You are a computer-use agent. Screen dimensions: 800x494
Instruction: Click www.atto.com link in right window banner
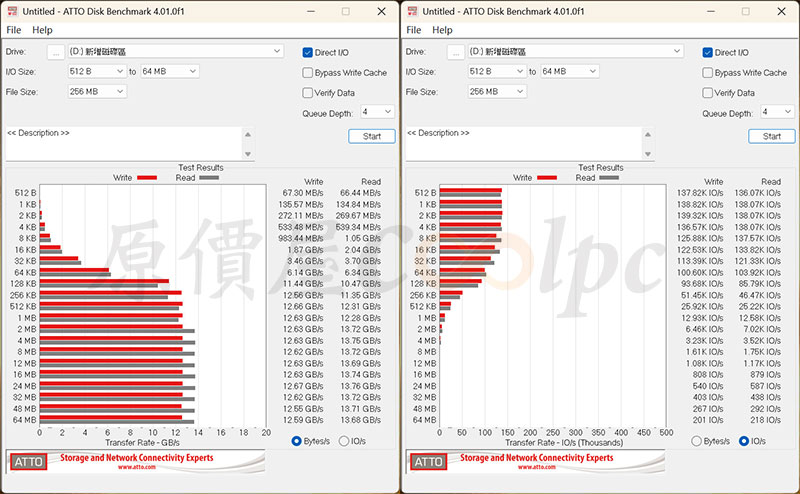click(537, 466)
